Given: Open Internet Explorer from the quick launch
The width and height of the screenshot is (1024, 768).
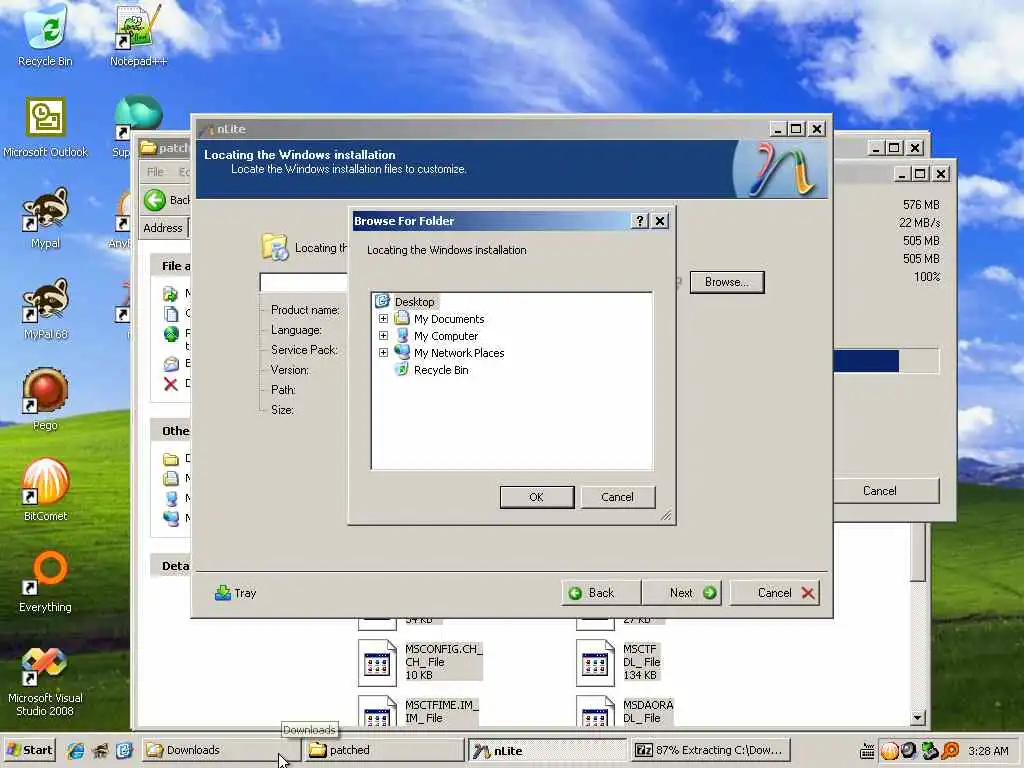Looking at the screenshot, I should 76,750.
